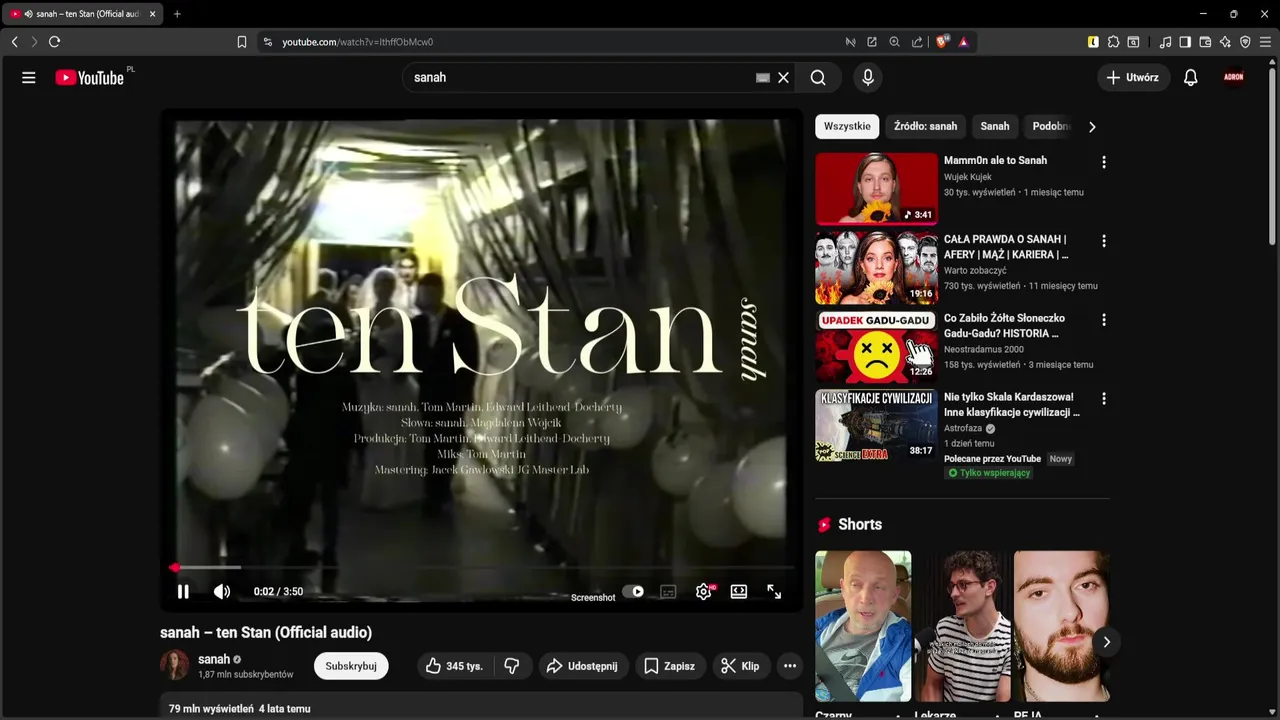
Task: Open the notifications bell
Action: tap(1191, 78)
